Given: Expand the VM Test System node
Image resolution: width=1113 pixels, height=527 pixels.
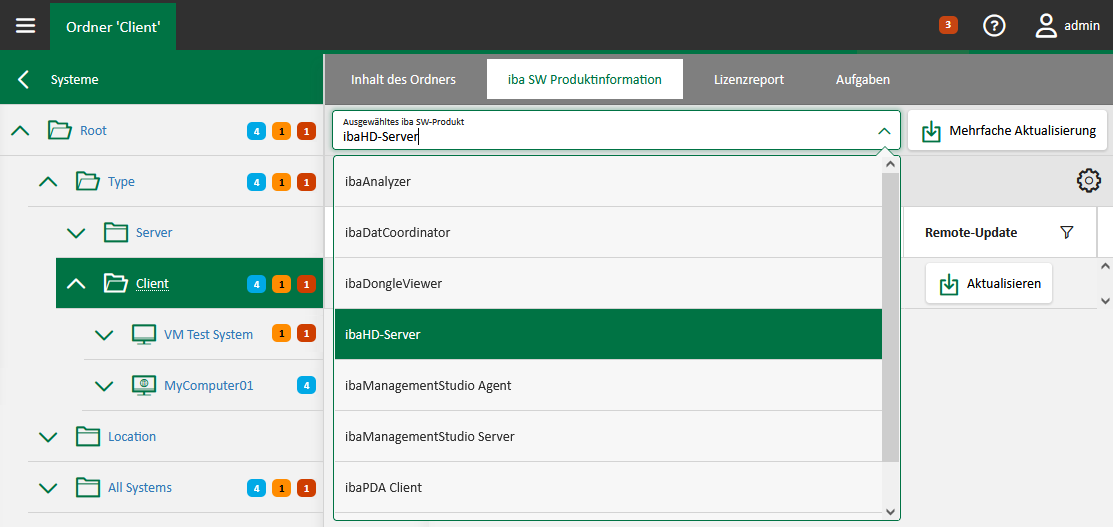Looking at the screenshot, I should (104, 335).
